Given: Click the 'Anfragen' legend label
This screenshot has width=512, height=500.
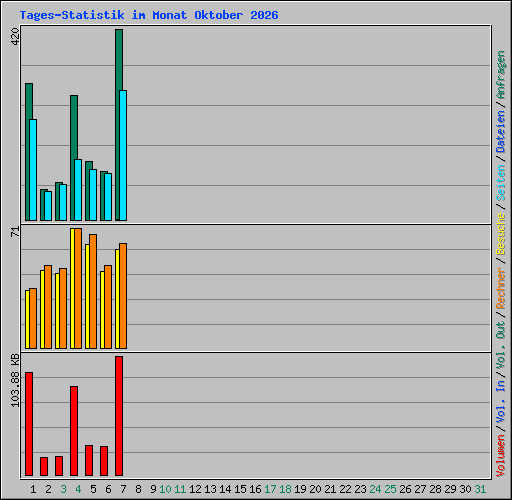Looking at the screenshot, I should 501,75.
